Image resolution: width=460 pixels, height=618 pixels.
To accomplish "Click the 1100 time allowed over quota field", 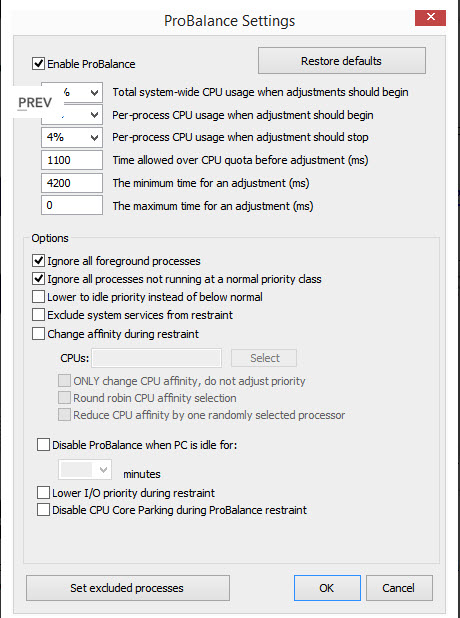I will coord(72,160).
